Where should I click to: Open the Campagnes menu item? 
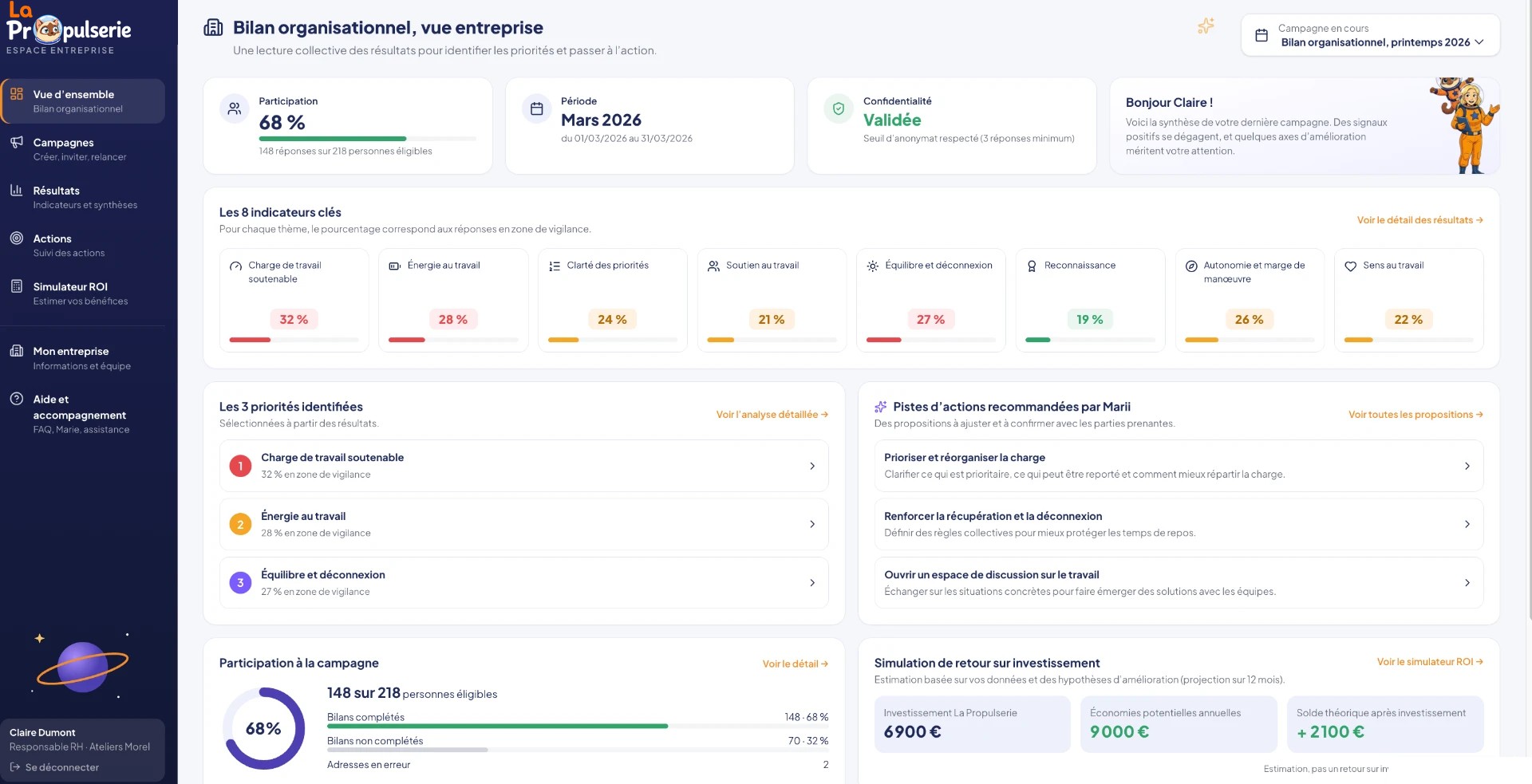[83, 149]
